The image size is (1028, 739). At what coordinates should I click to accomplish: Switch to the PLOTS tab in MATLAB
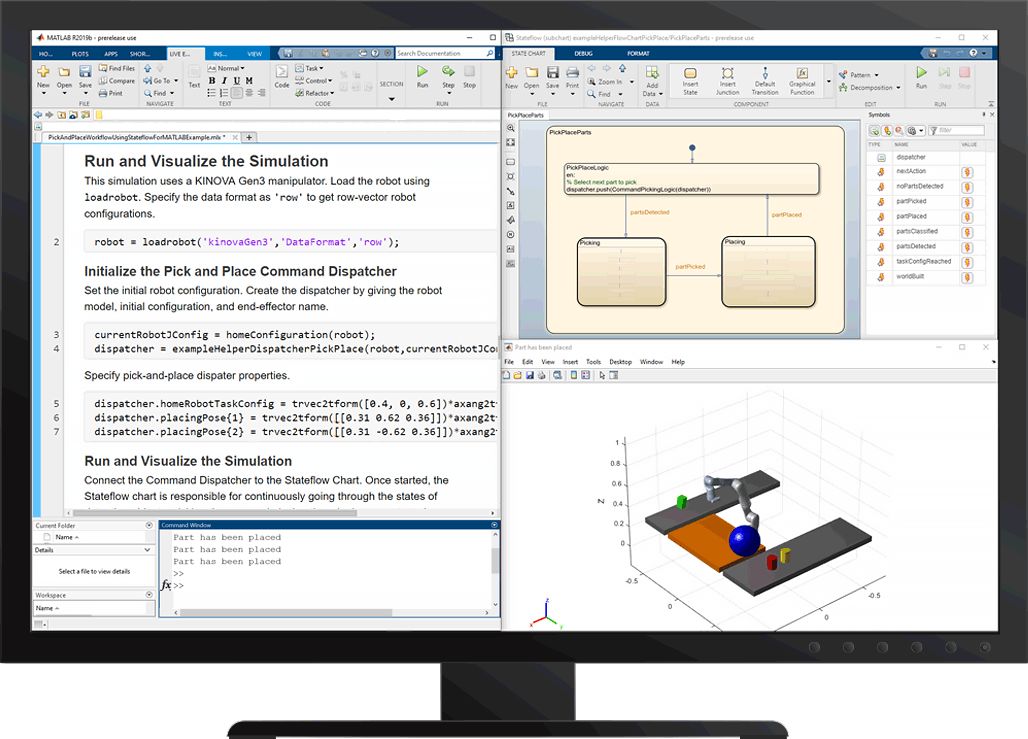coord(80,54)
